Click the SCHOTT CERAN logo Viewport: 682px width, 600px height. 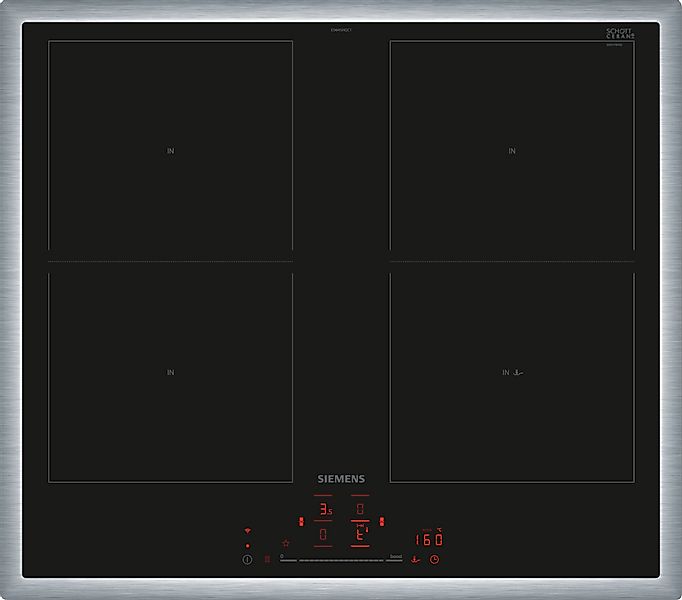pyautogui.click(x=620, y=33)
